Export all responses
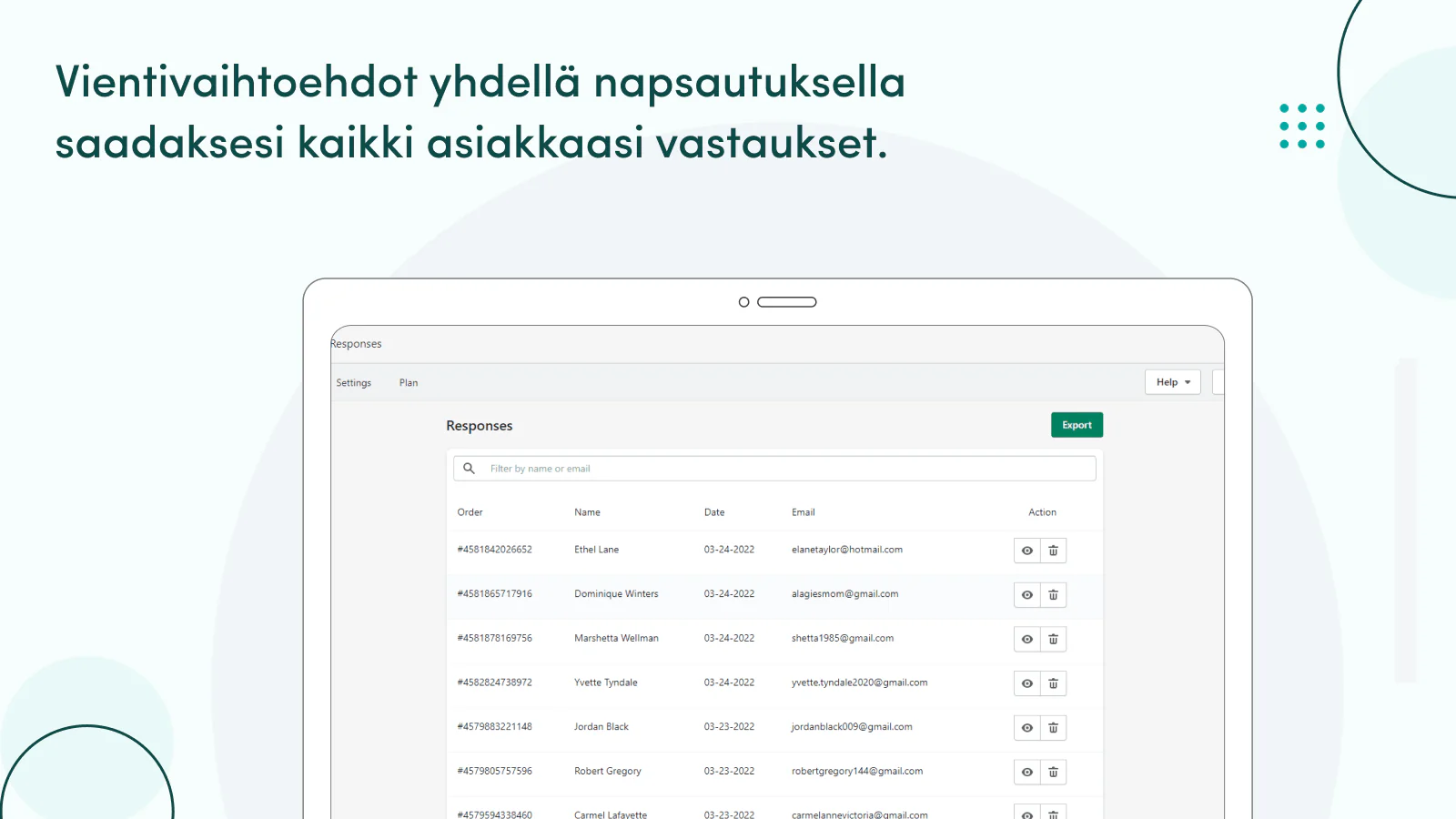Image resolution: width=1456 pixels, height=819 pixels. [1077, 425]
